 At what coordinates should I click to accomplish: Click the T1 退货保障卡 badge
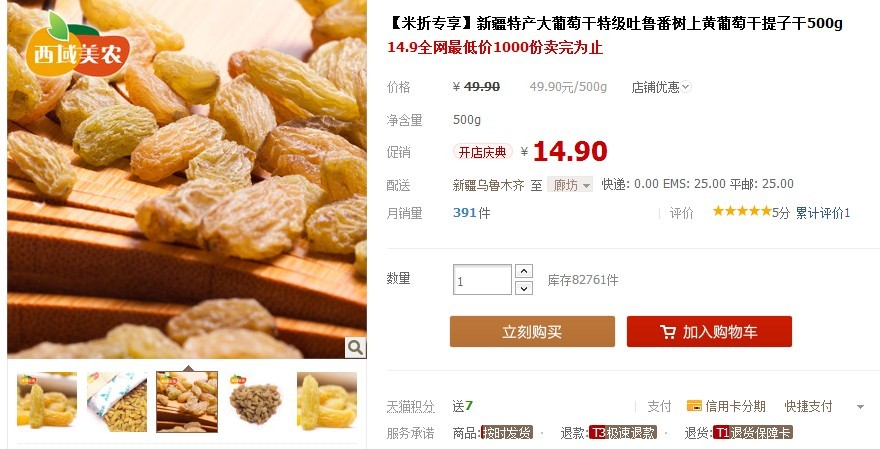coord(752,433)
